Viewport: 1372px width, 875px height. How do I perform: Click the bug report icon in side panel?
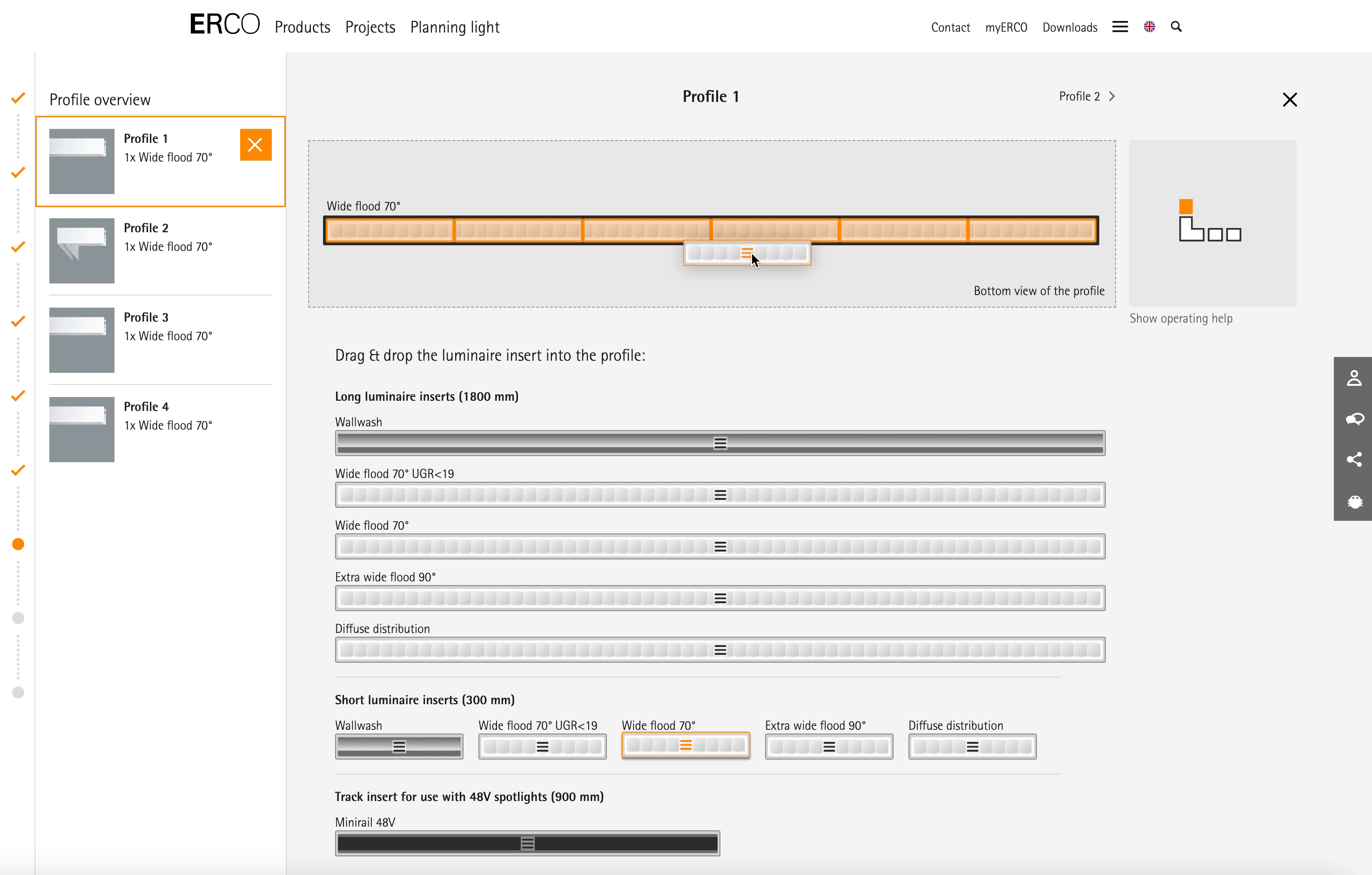(1354, 501)
